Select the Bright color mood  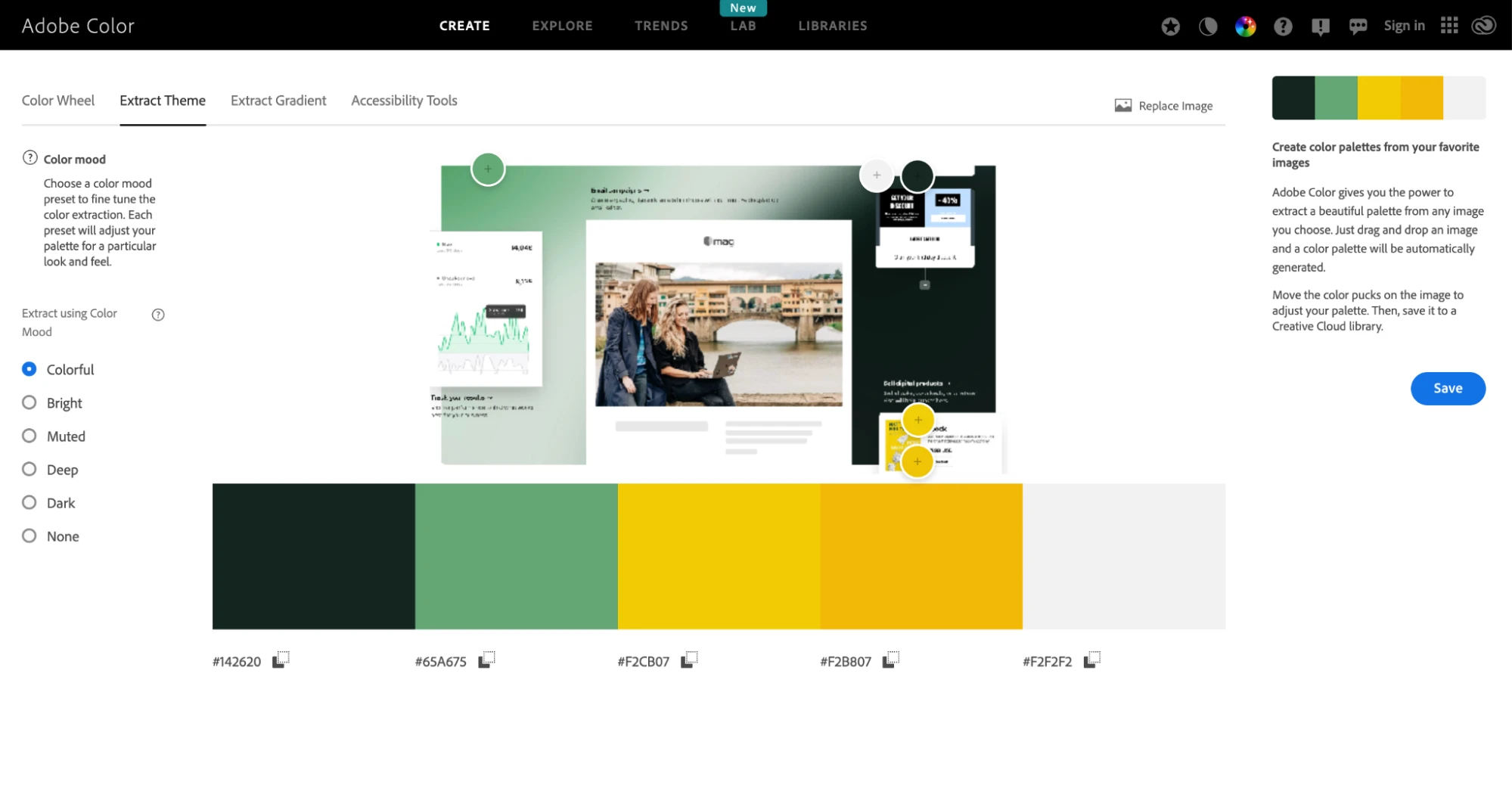[x=29, y=403]
